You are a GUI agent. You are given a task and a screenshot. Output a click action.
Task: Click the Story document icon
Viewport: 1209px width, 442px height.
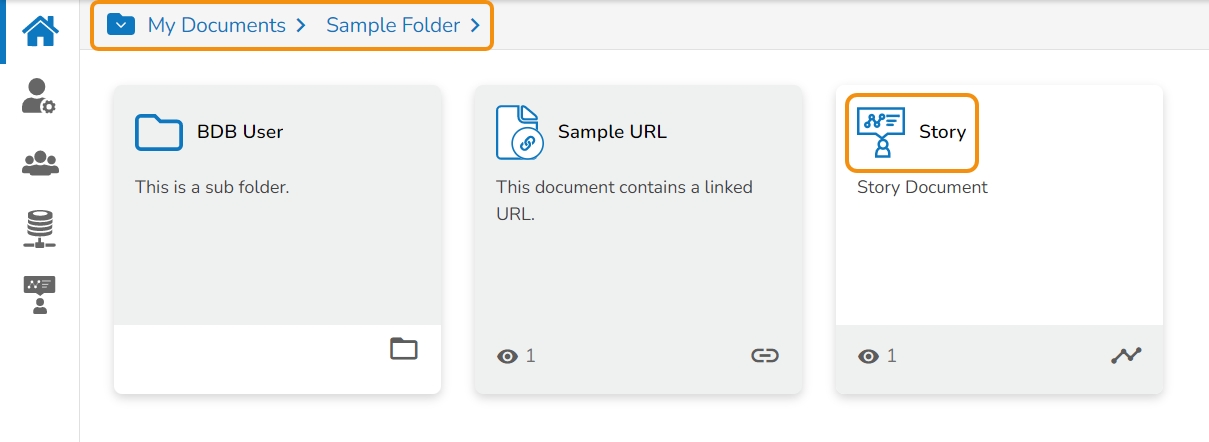[881, 132]
